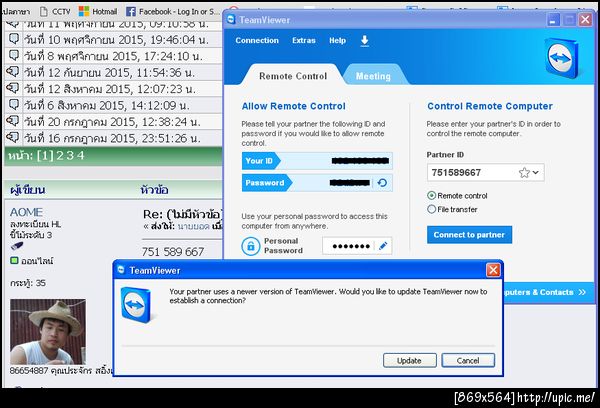Expand the Partner ID dropdown arrow

(536, 173)
